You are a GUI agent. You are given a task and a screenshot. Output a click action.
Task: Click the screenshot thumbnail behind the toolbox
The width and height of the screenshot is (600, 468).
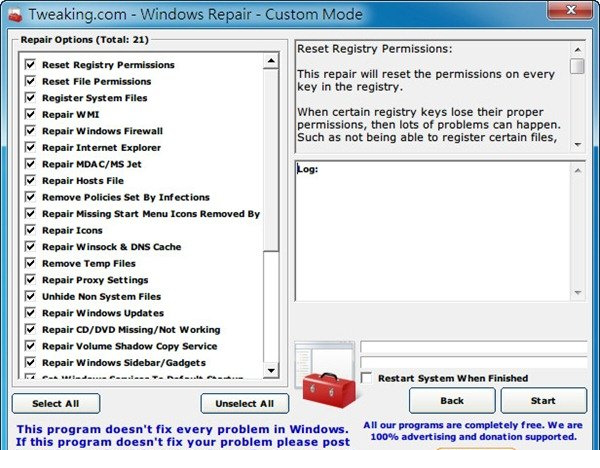coord(324,358)
